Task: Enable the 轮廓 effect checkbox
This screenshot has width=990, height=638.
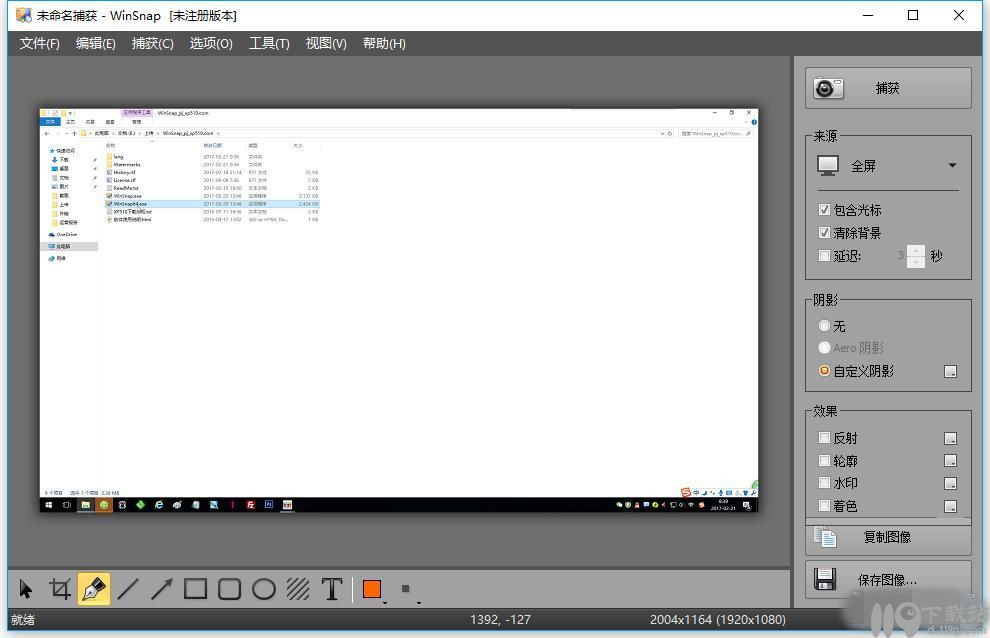Action: (x=824, y=460)
